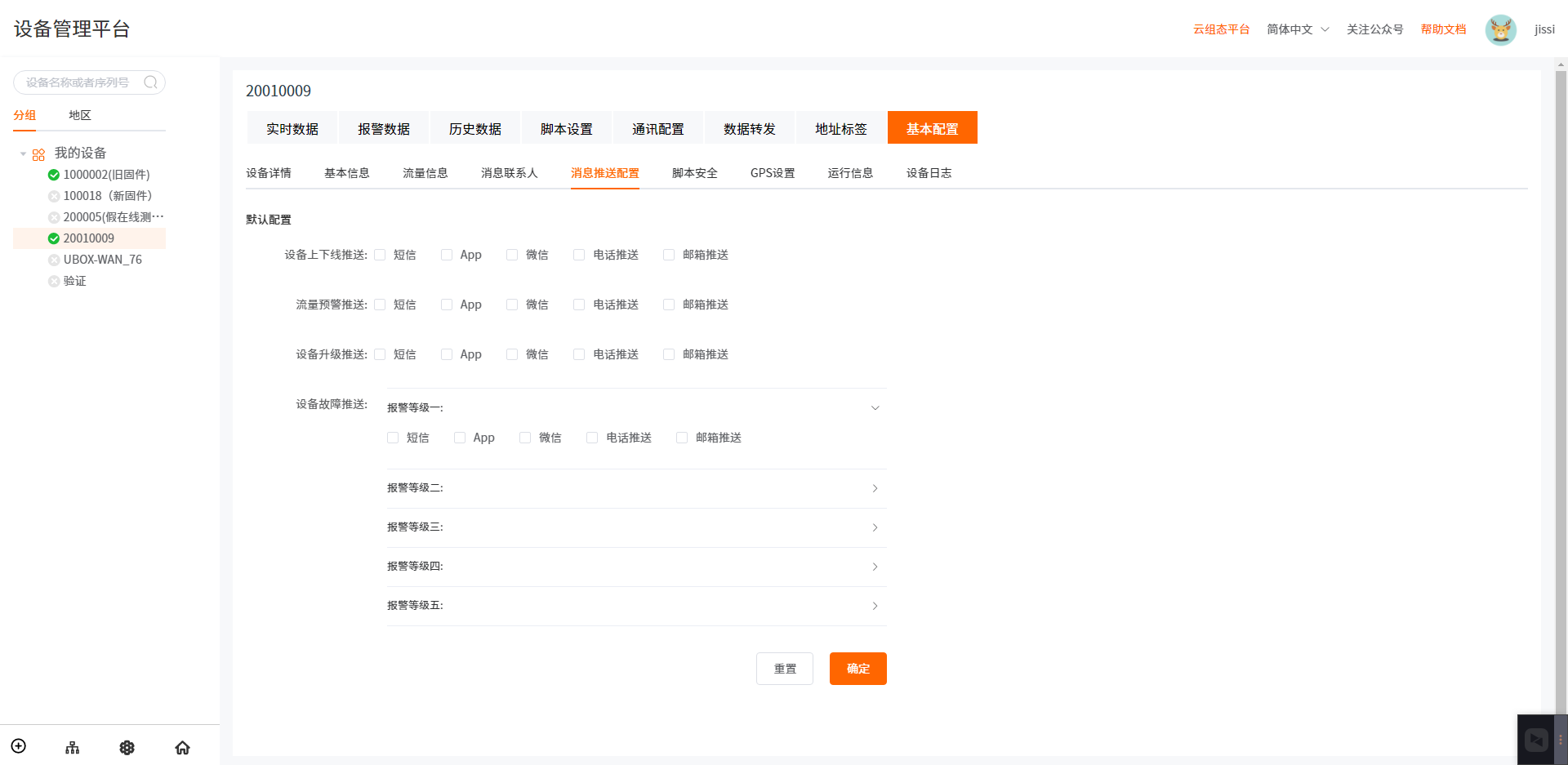This screenshot has width=1568, height=765.
Task: Enable 电话推送 for 流量预警推送
Action: click(x=579, y=305)
